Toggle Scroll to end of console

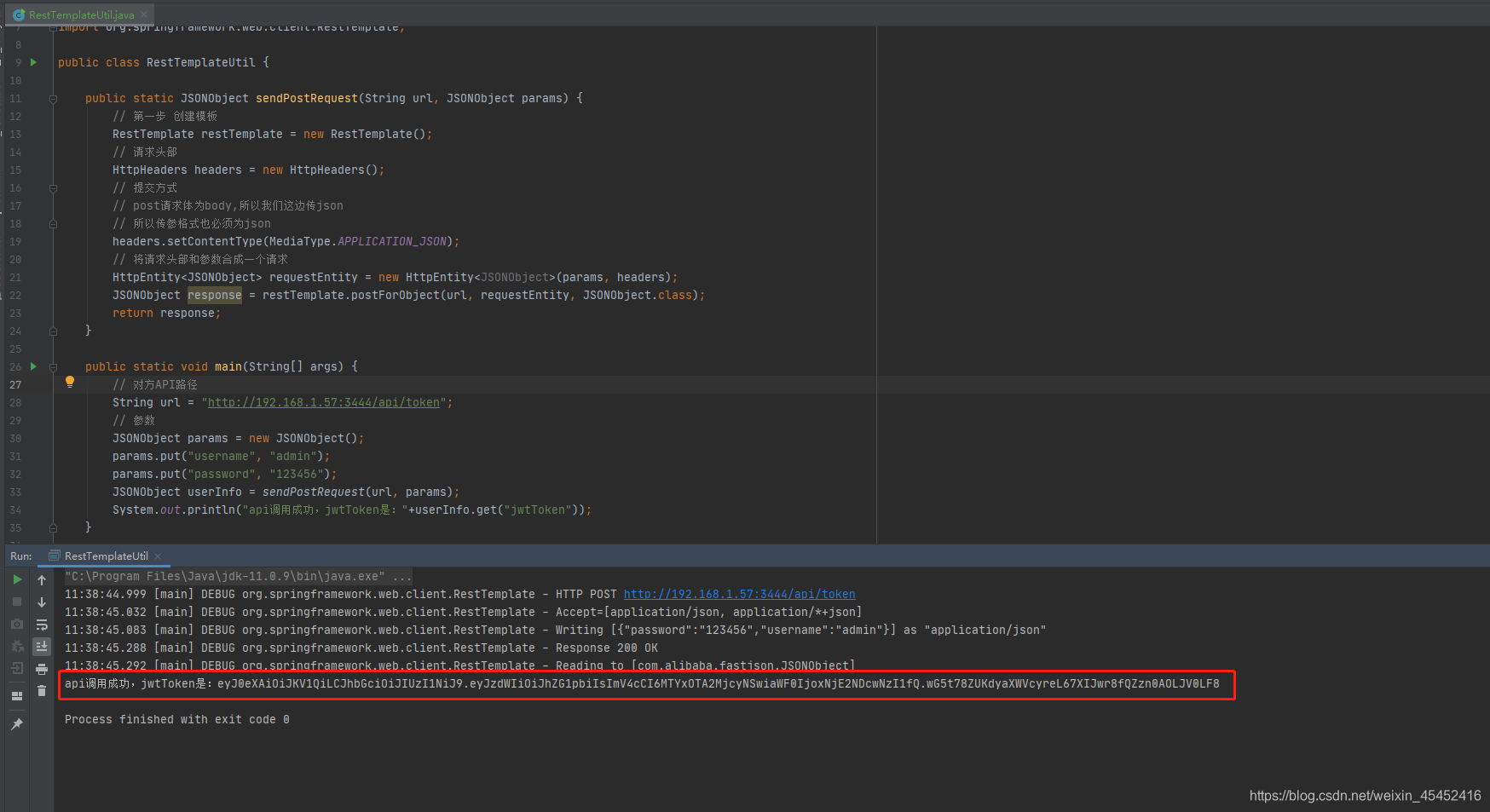coord(42,647)
